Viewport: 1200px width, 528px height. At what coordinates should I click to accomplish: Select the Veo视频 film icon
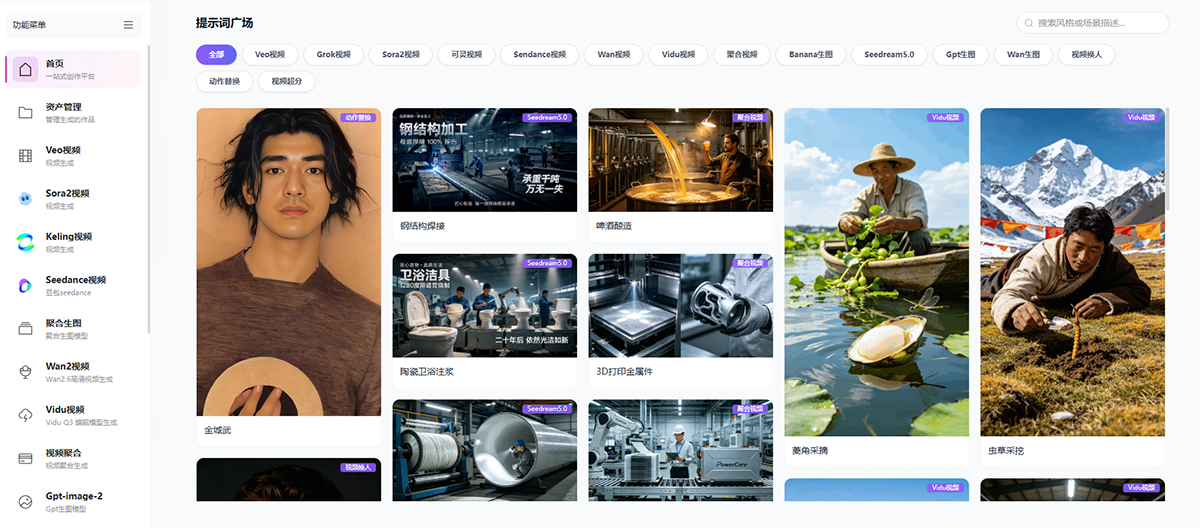(25, 155)
